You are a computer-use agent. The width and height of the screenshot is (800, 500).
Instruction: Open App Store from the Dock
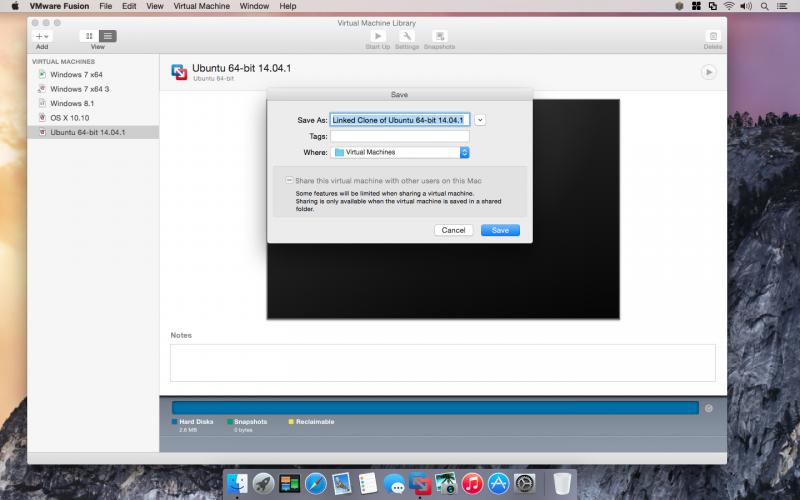pos(498,483)
